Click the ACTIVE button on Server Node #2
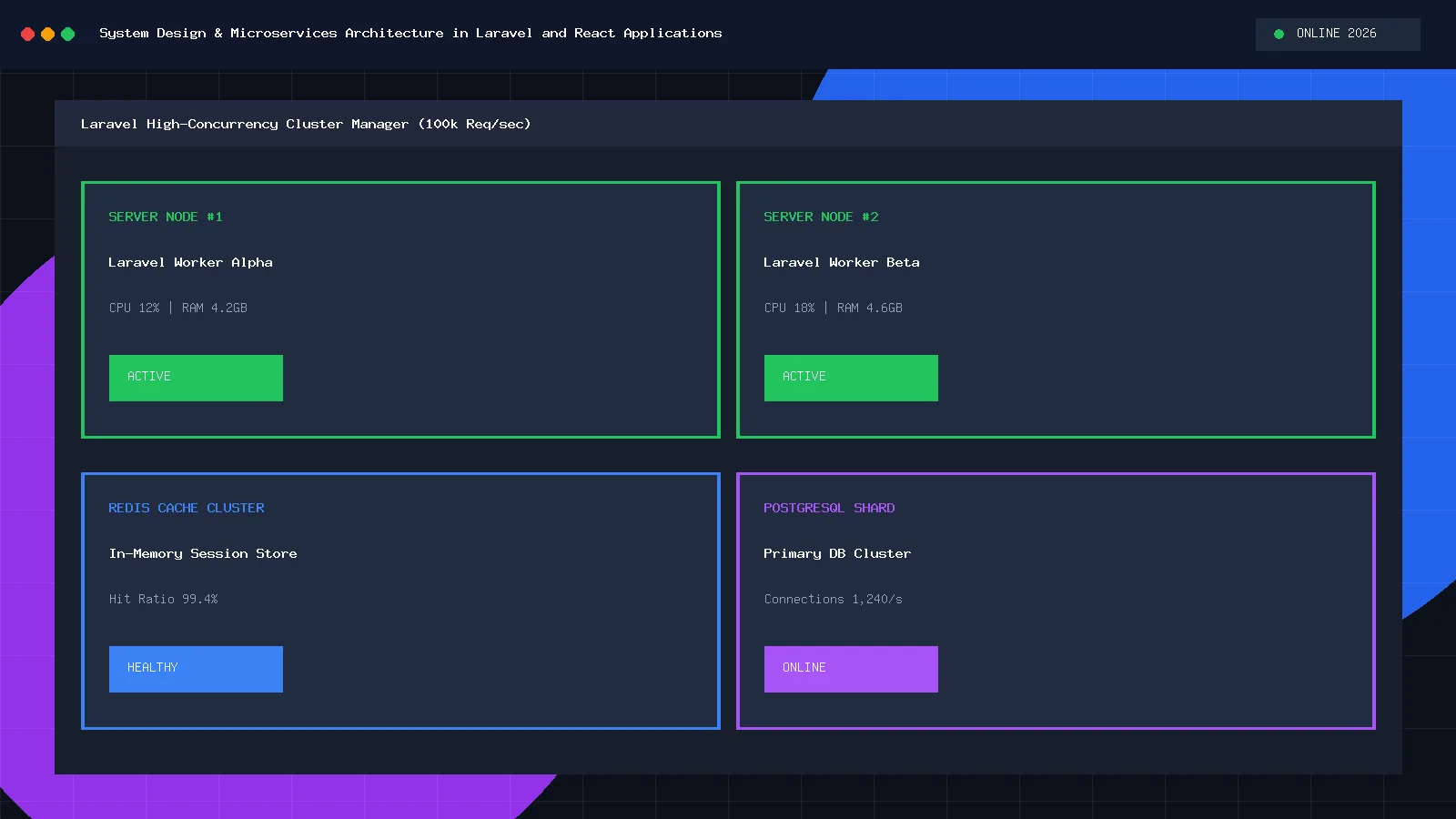The width and height of the screenshot is (1456, 819). (x=851, y=378)
